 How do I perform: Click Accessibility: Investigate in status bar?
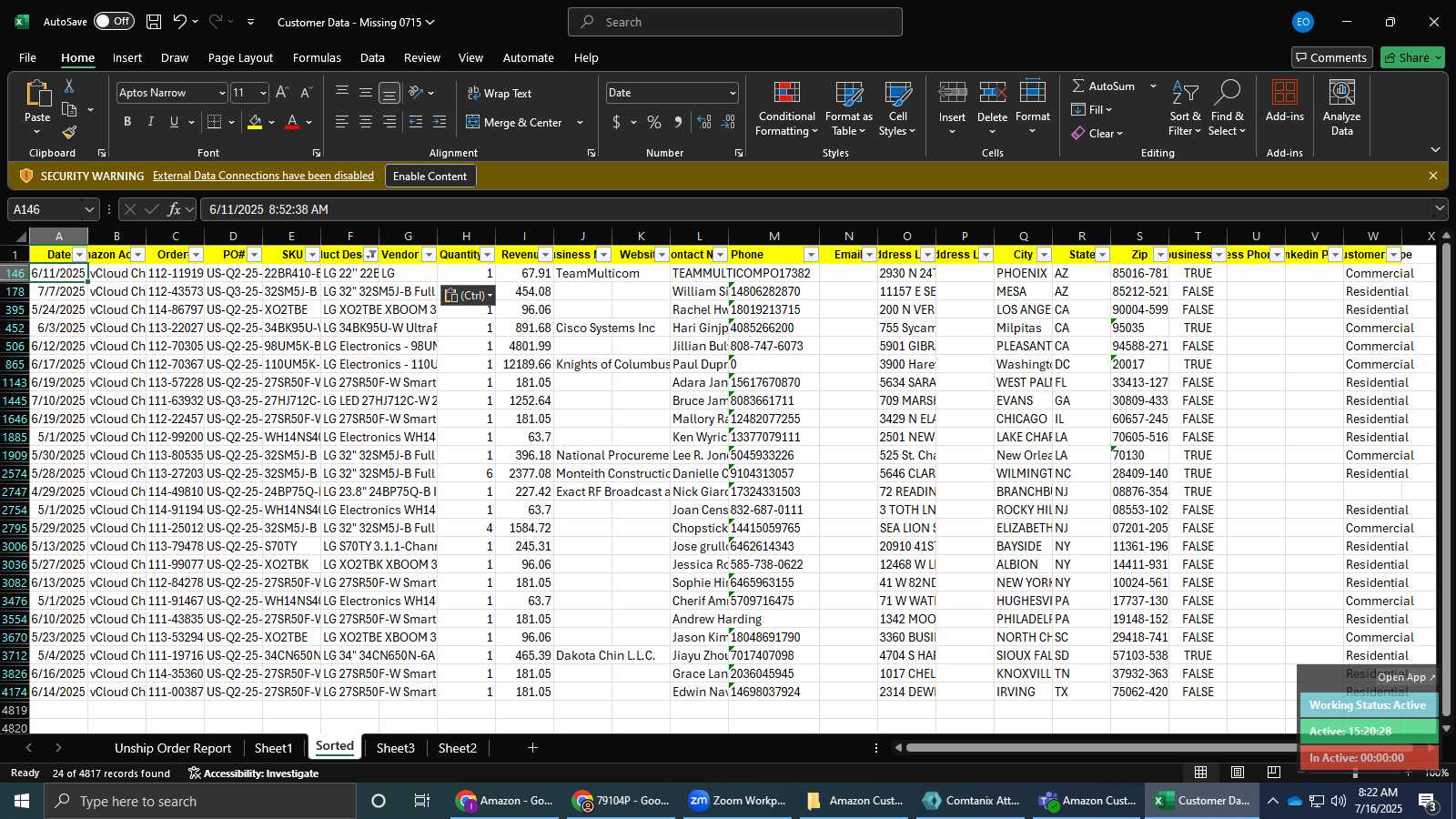(x=254, y=773)
